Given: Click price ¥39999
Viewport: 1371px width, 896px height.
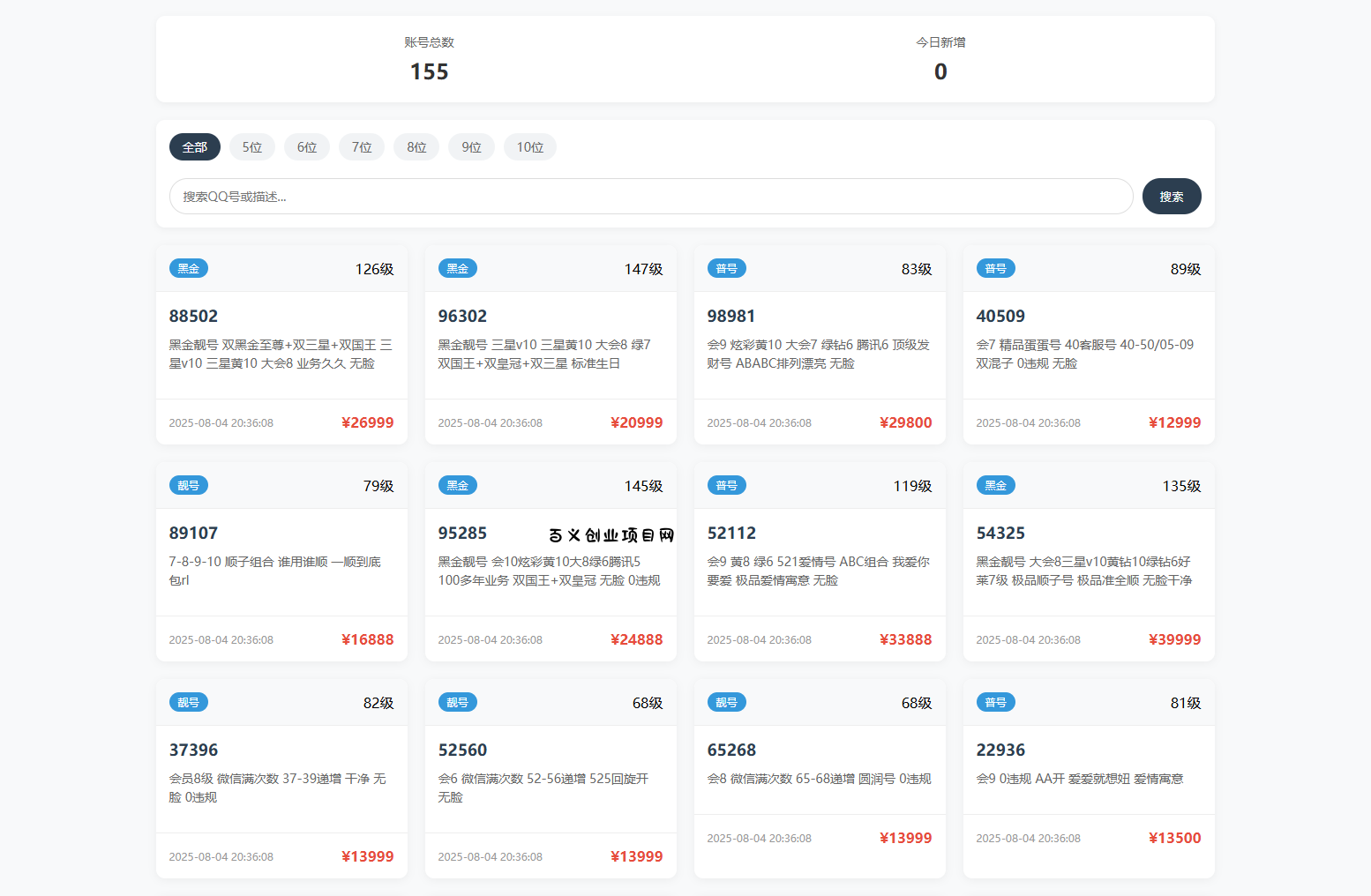Looking at the screenshot, I should [x=1175, y=639].
